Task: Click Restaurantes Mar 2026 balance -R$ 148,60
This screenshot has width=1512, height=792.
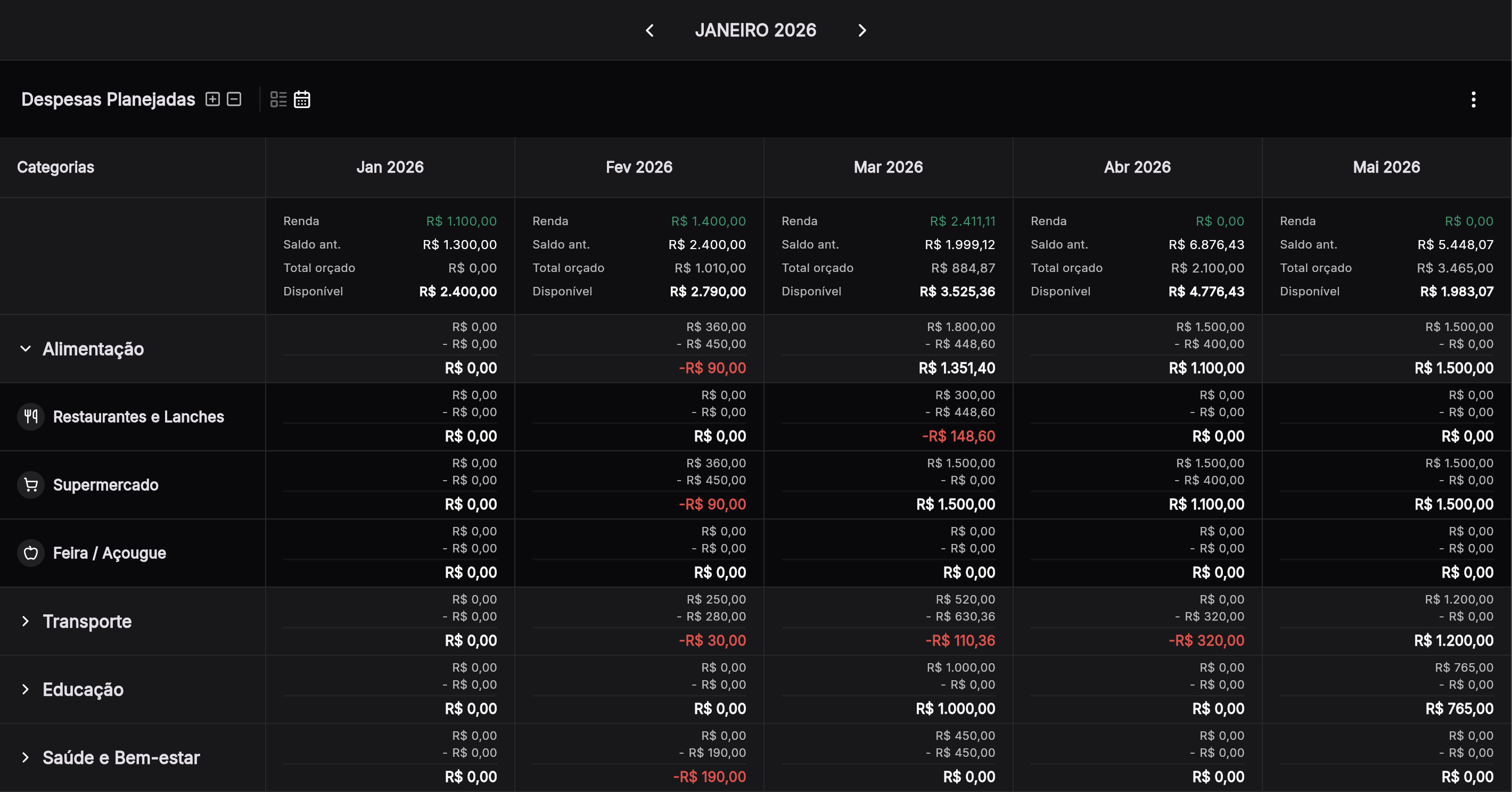Action: [x=958, y=436]
